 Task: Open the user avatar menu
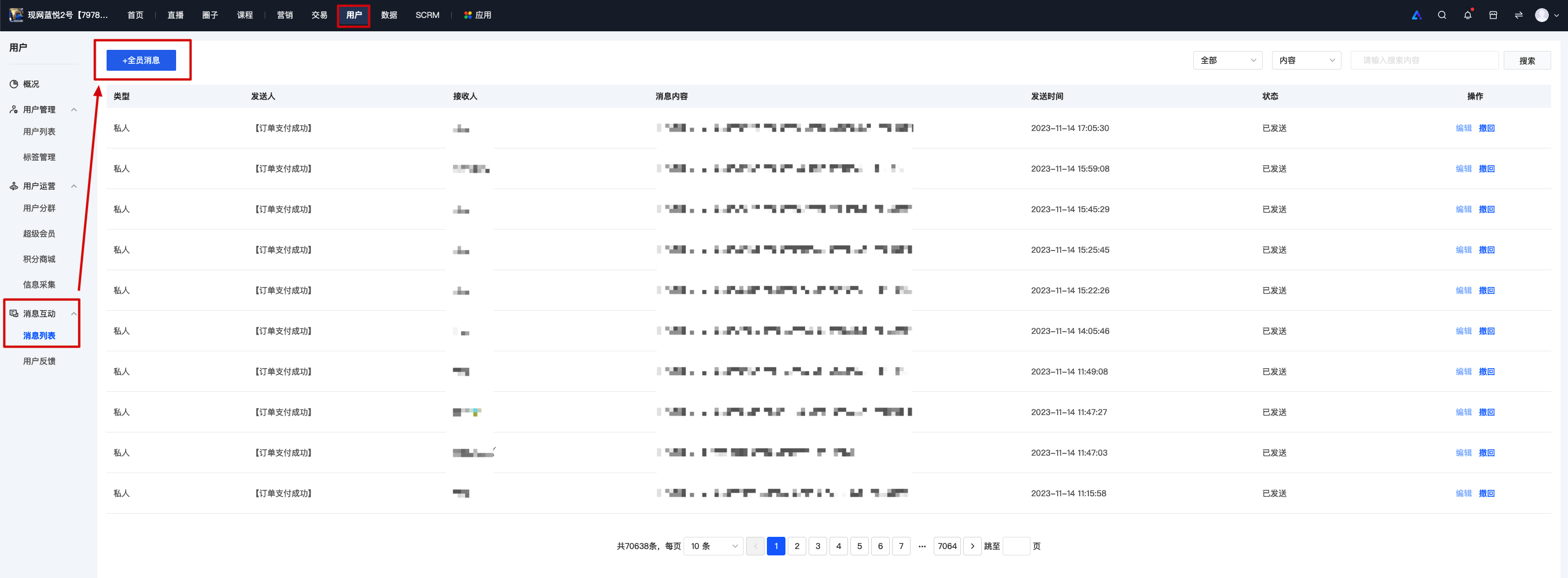[x=1546, y=15]
